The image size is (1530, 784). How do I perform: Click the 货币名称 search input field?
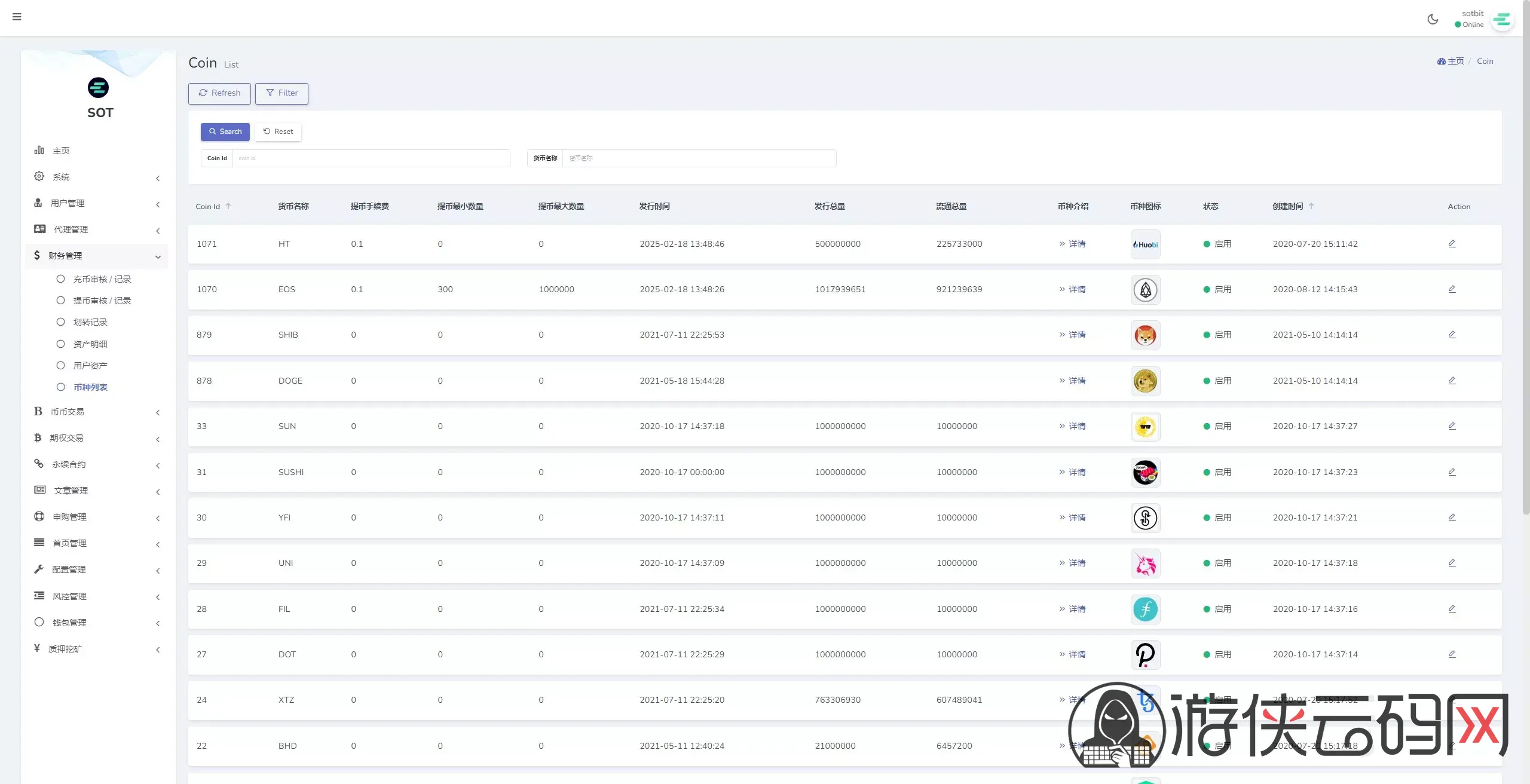(x=698, y=158)
